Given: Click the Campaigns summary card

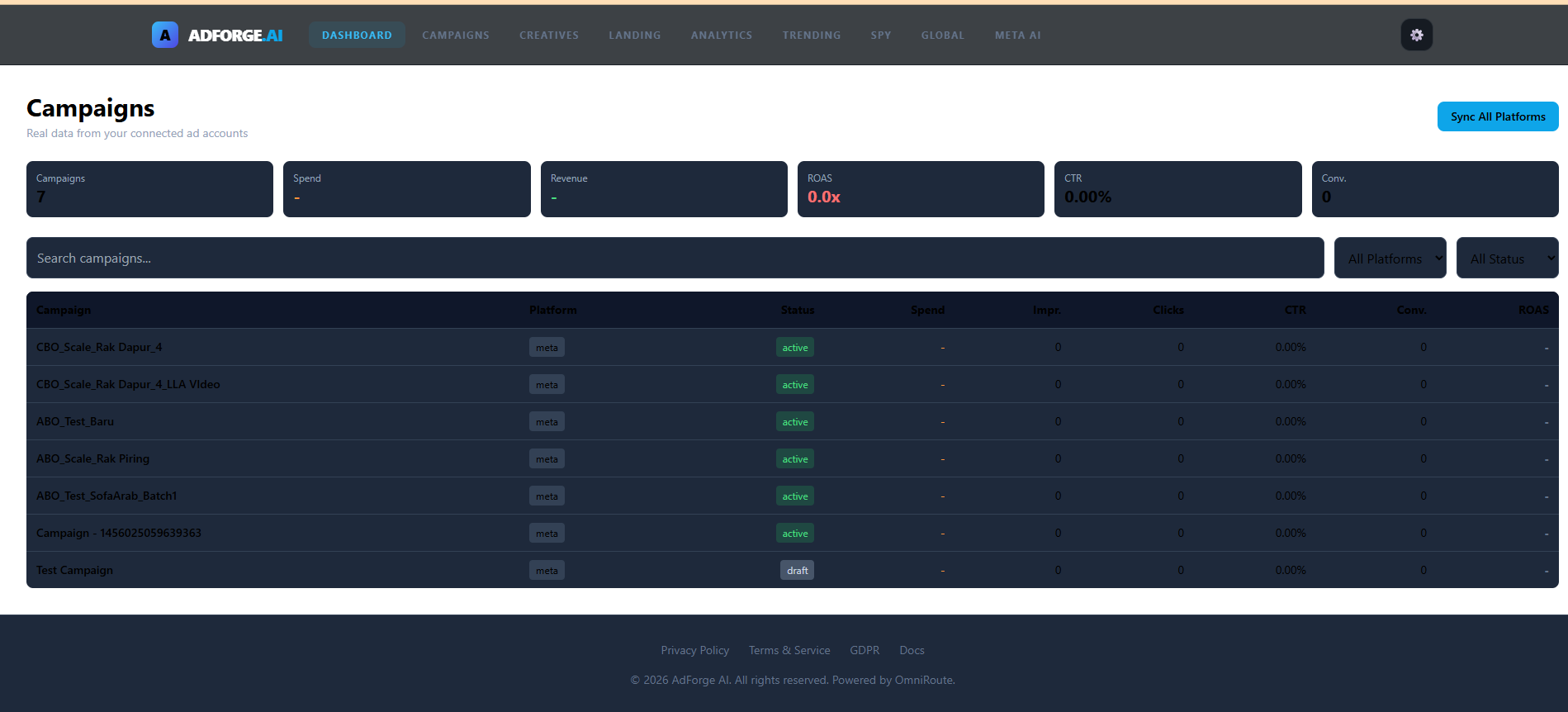Looking at the screenshot, I should tap(149, 189).
